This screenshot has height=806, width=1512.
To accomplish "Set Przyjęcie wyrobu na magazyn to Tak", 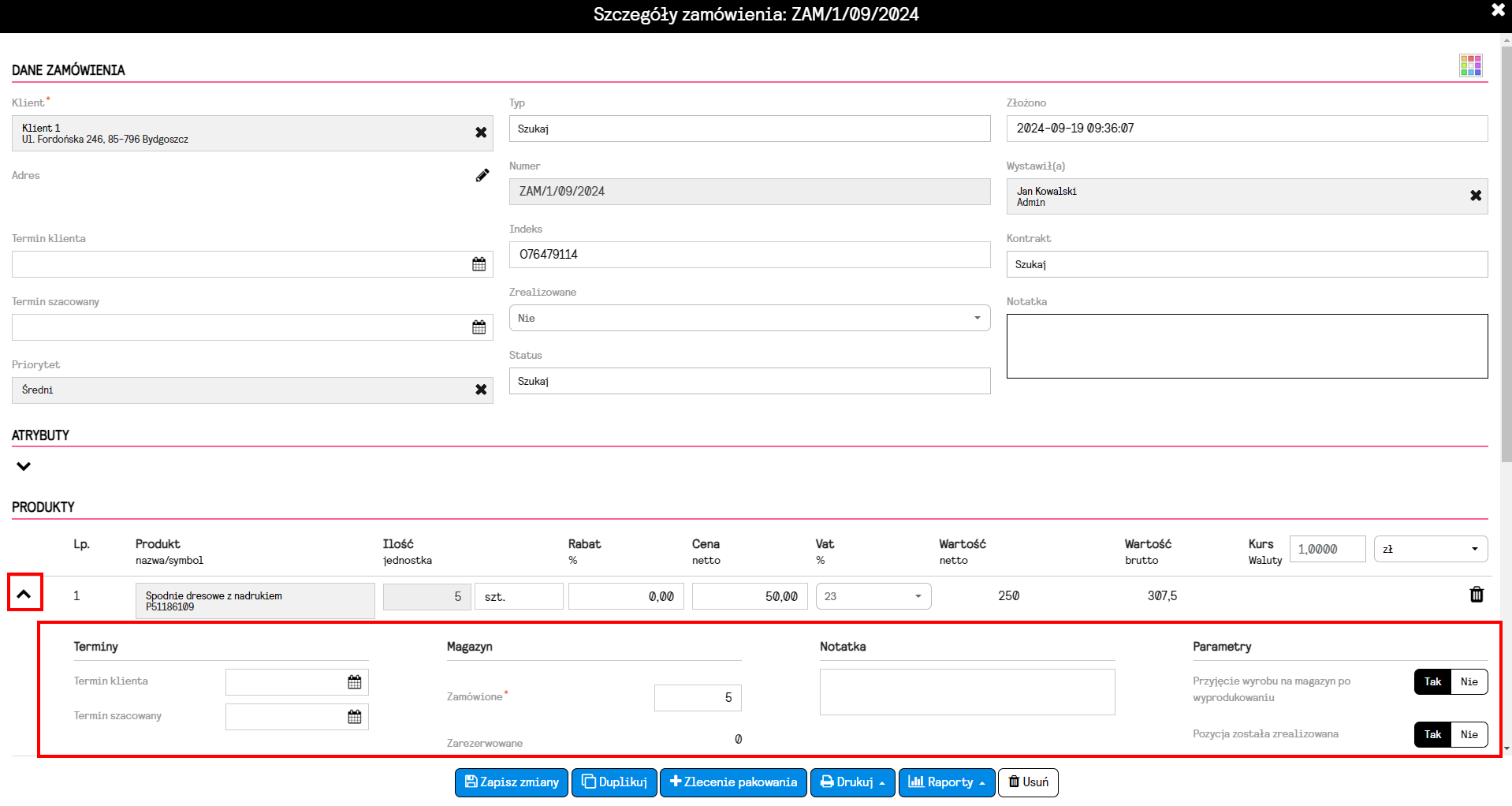I will coord(1432,681).
